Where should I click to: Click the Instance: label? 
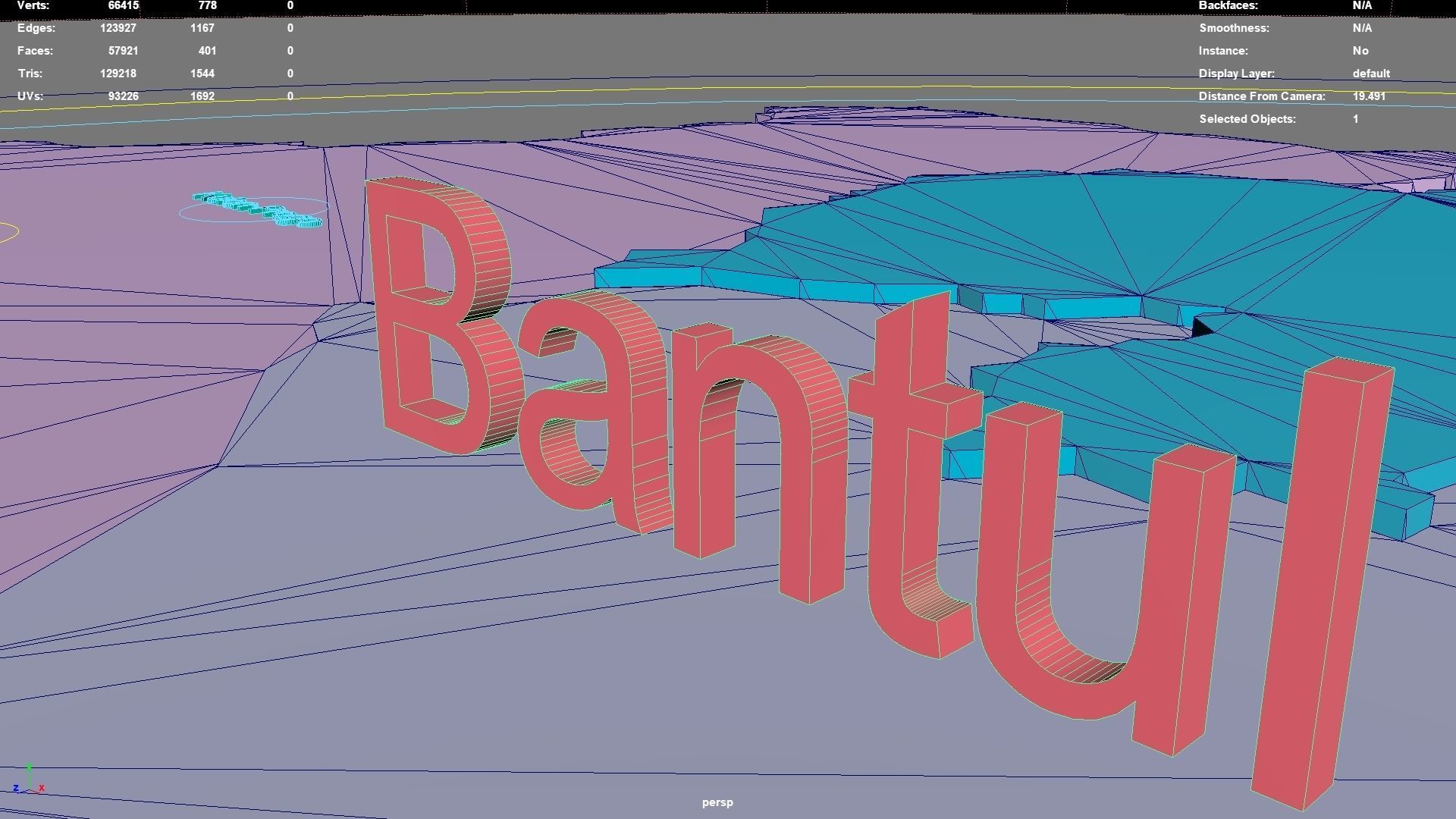point(1223,51)
